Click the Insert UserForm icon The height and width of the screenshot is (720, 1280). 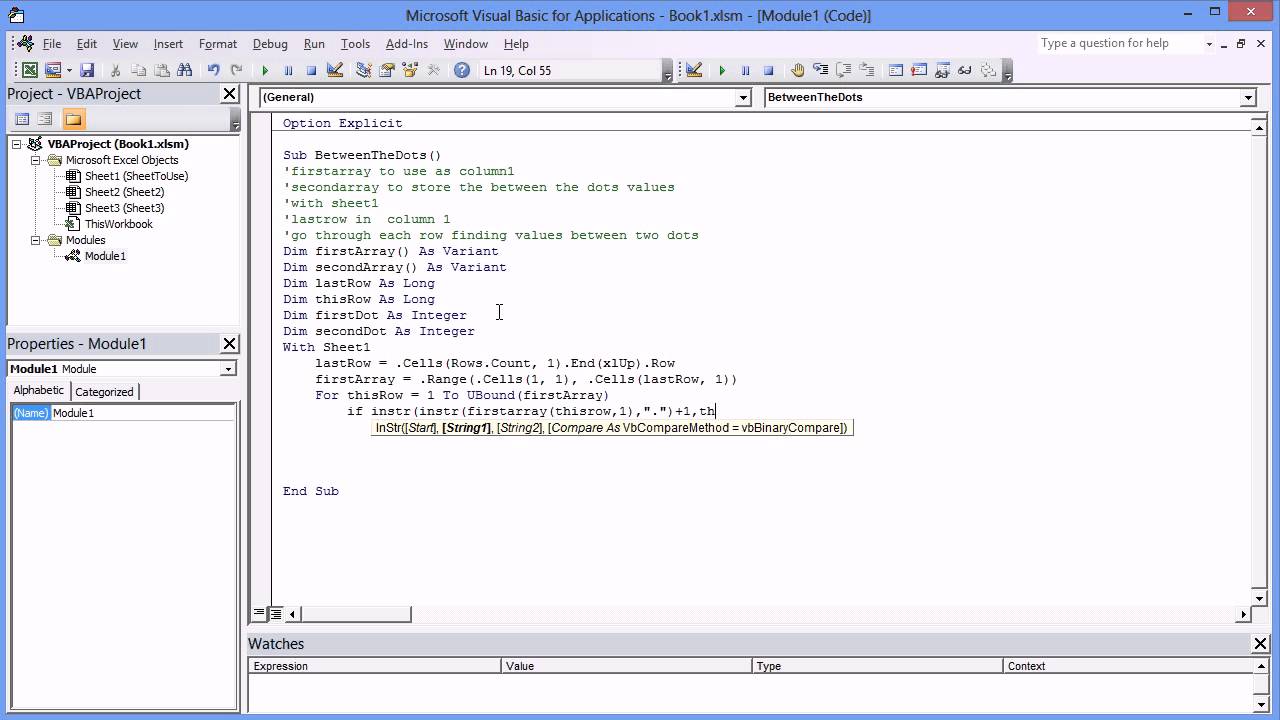(x=53, y=70)
